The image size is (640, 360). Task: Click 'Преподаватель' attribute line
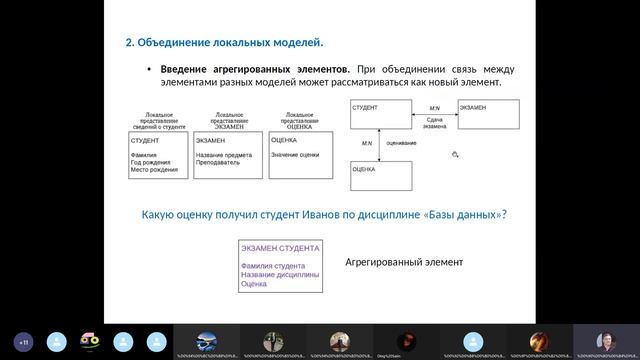[218, 162]
